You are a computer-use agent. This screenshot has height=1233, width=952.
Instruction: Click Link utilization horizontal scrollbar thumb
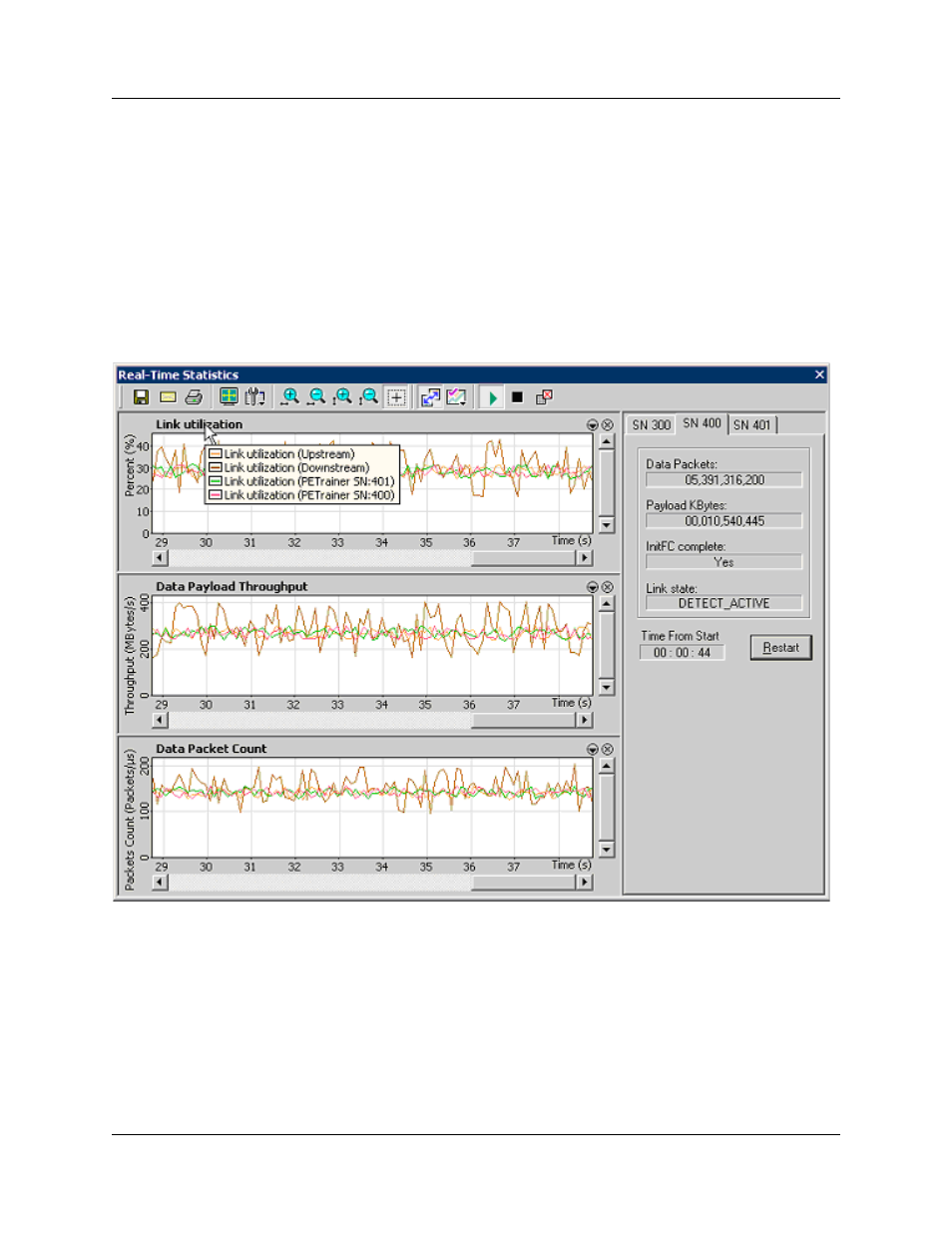[x=524, y=558]
